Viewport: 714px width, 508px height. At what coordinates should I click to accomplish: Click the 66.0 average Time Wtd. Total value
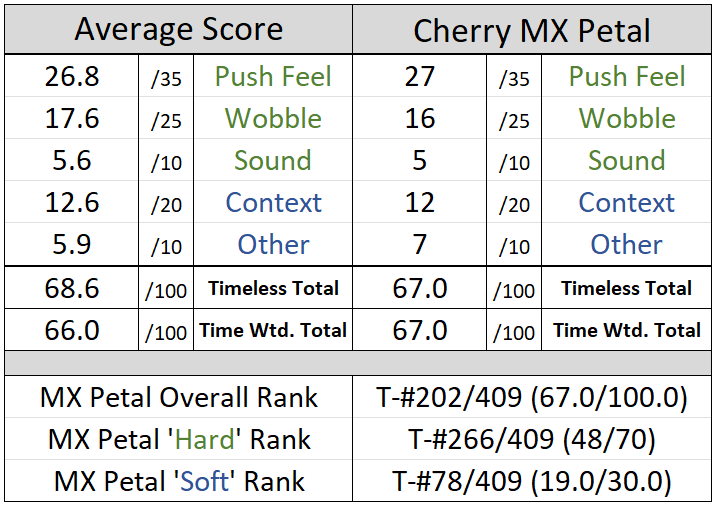click(72, 330)
